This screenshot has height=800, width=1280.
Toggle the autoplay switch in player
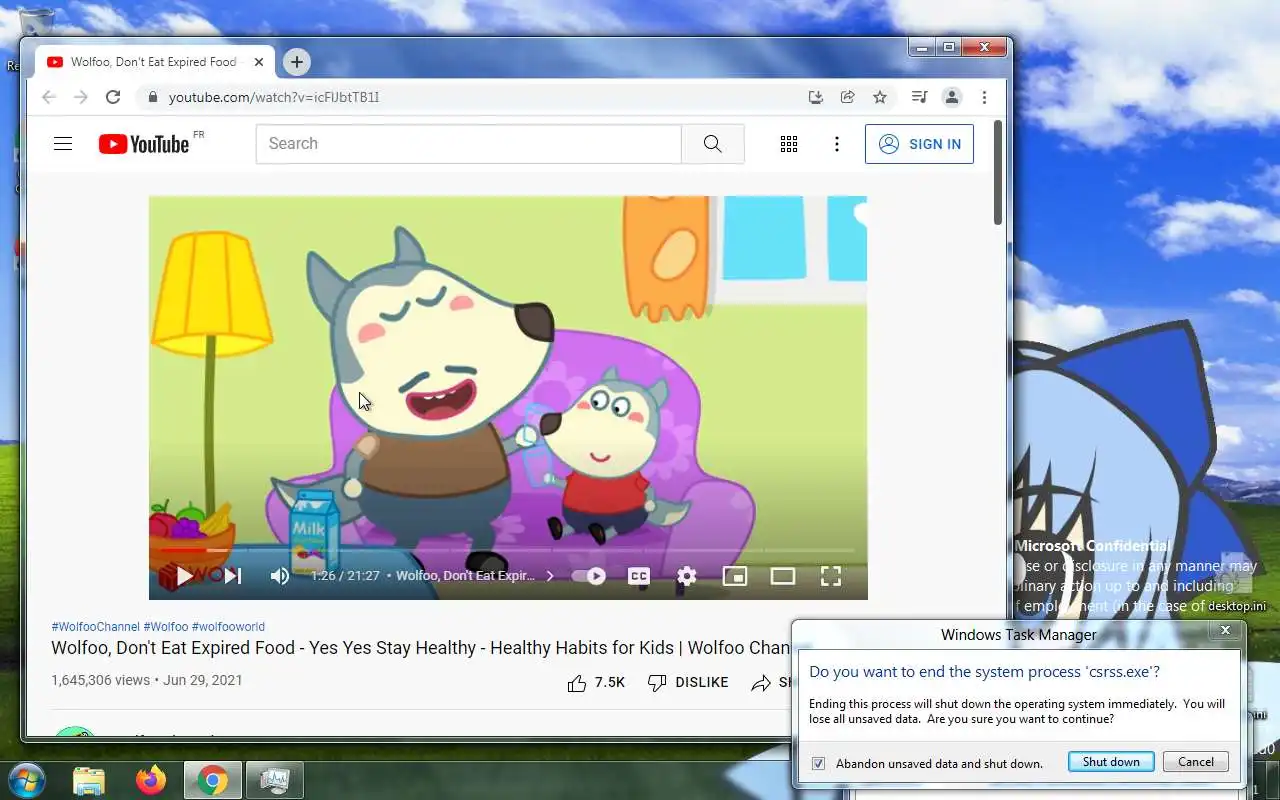point(588,576)
